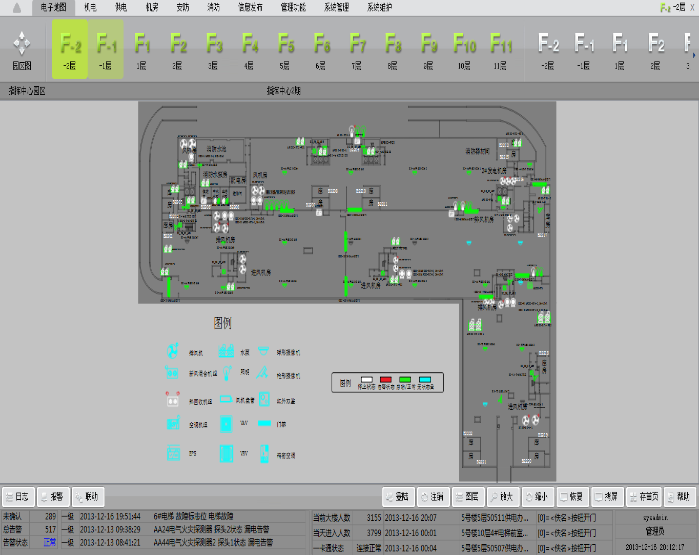This screenshot has height=557, width=699.
Task: Click the white stopped-state legend swatch
Action: click(366, 380)
